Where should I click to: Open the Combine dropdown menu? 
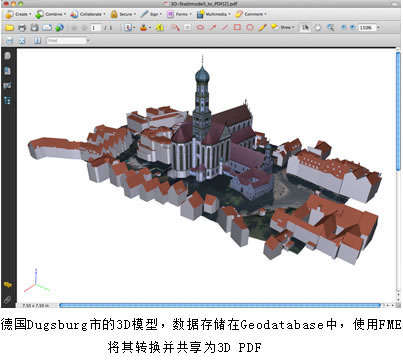(51, 14)
